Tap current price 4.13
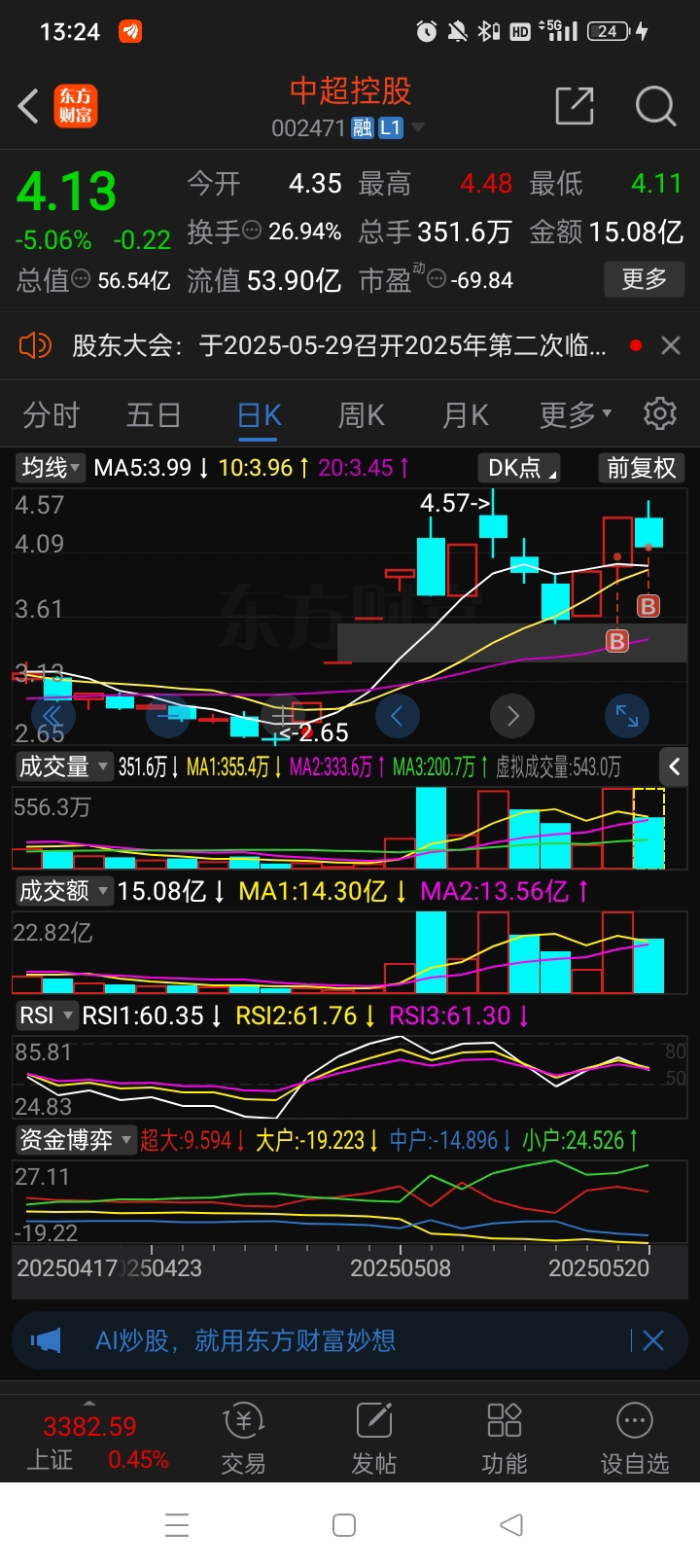This screenshot has width=700, height=1568. (66, 191)
